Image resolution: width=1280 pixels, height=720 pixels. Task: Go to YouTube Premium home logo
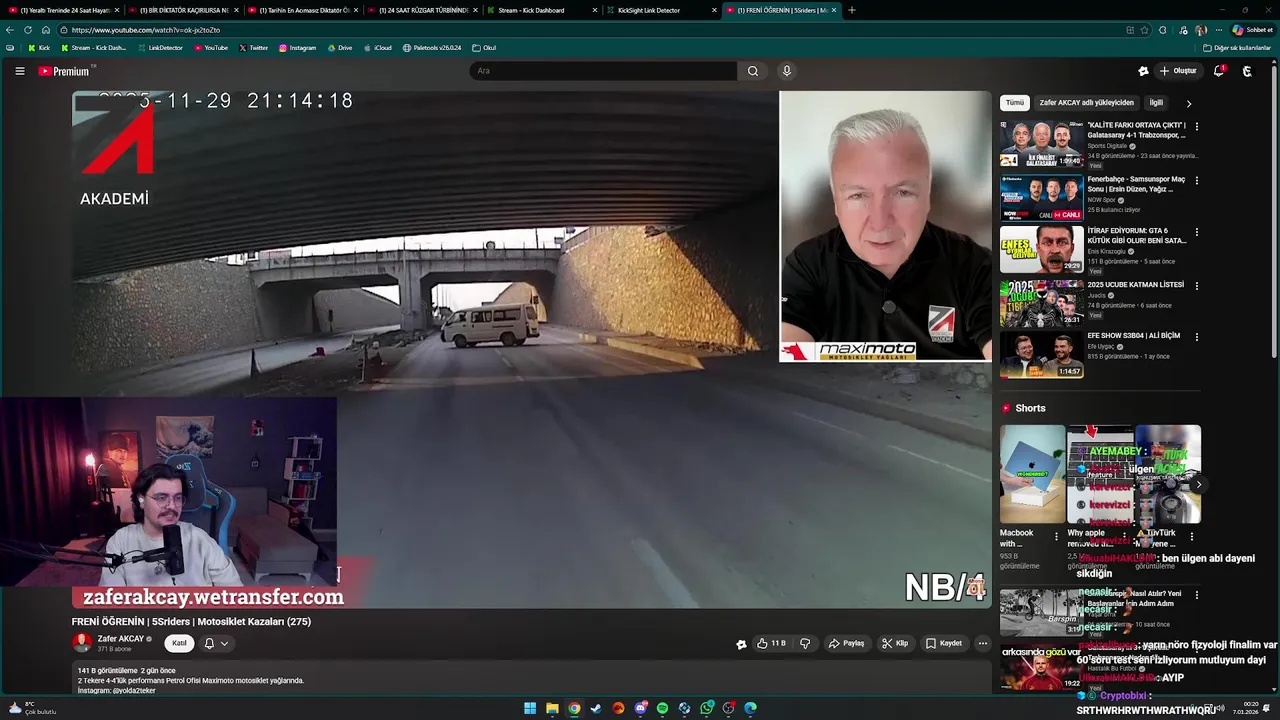point(66,71)
